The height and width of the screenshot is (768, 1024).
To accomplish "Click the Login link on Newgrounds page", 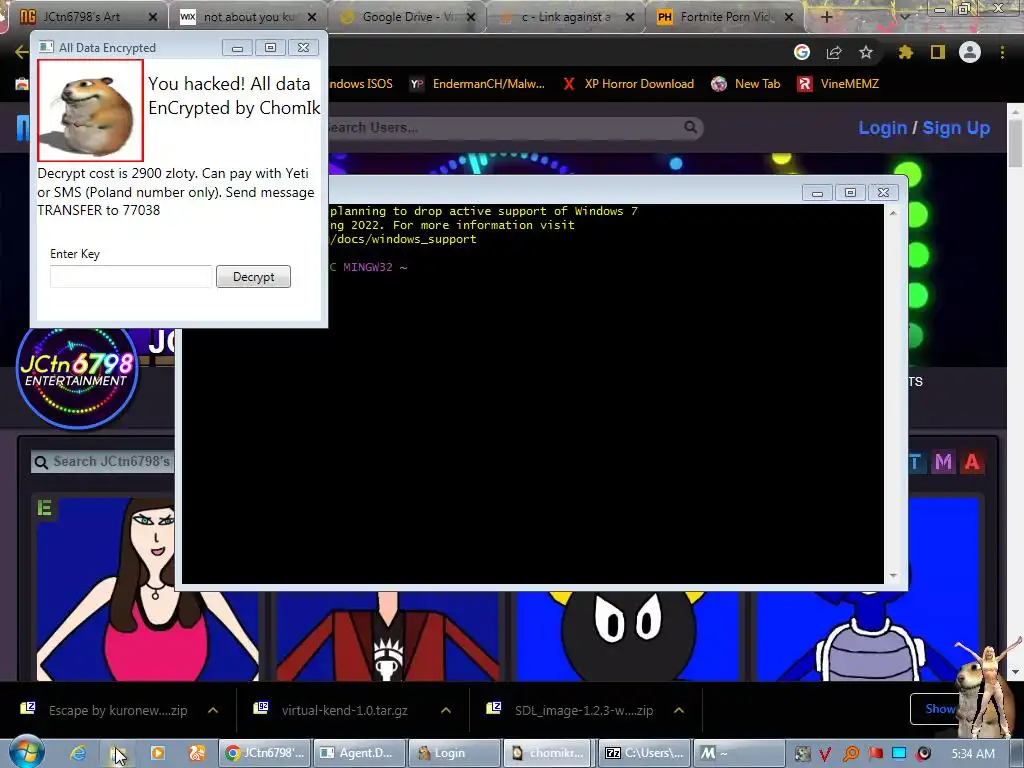I will pyautogui.click(x=882, y=128).
